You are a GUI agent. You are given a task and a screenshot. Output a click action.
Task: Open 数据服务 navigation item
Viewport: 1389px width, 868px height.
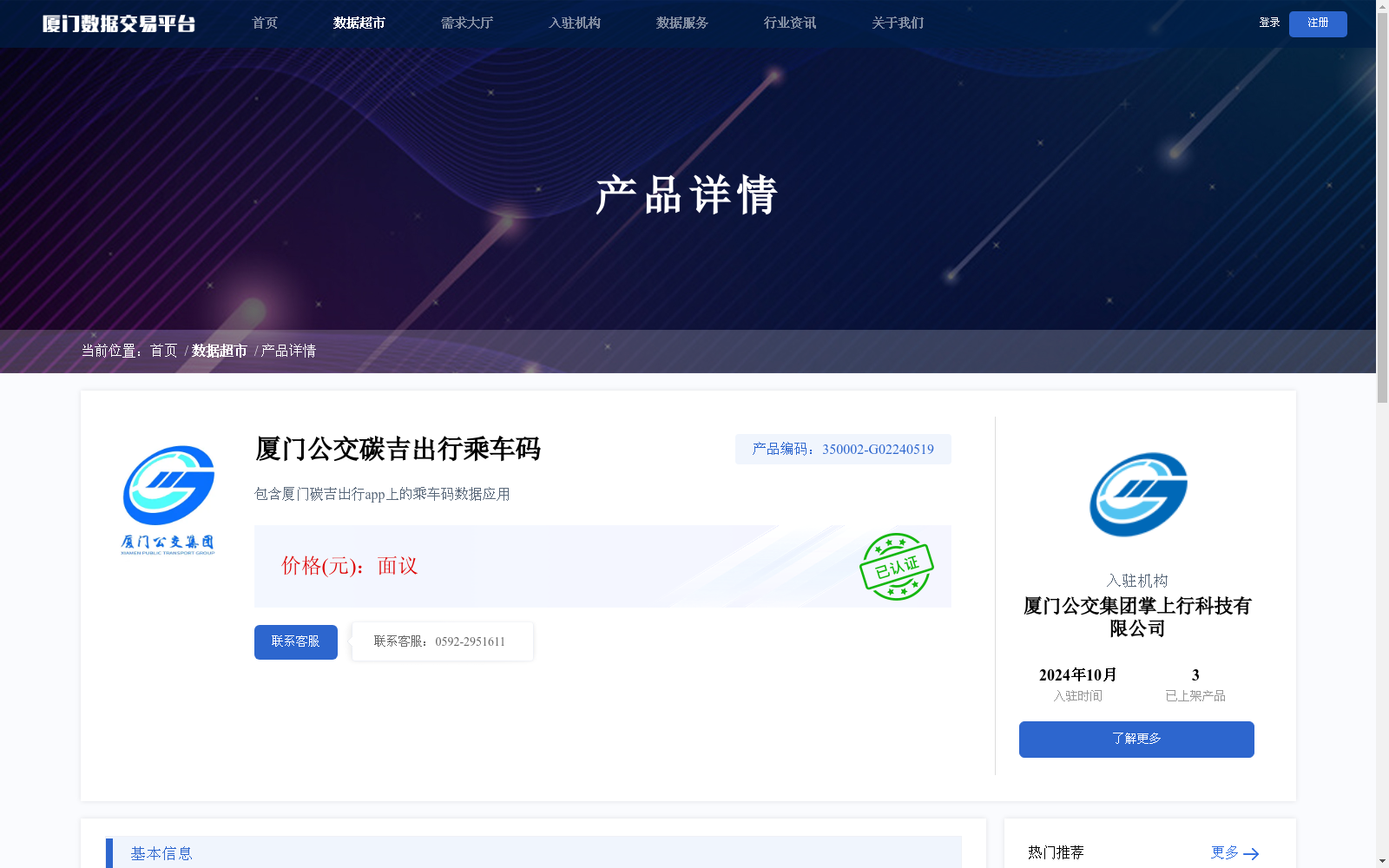coord(682,23)
